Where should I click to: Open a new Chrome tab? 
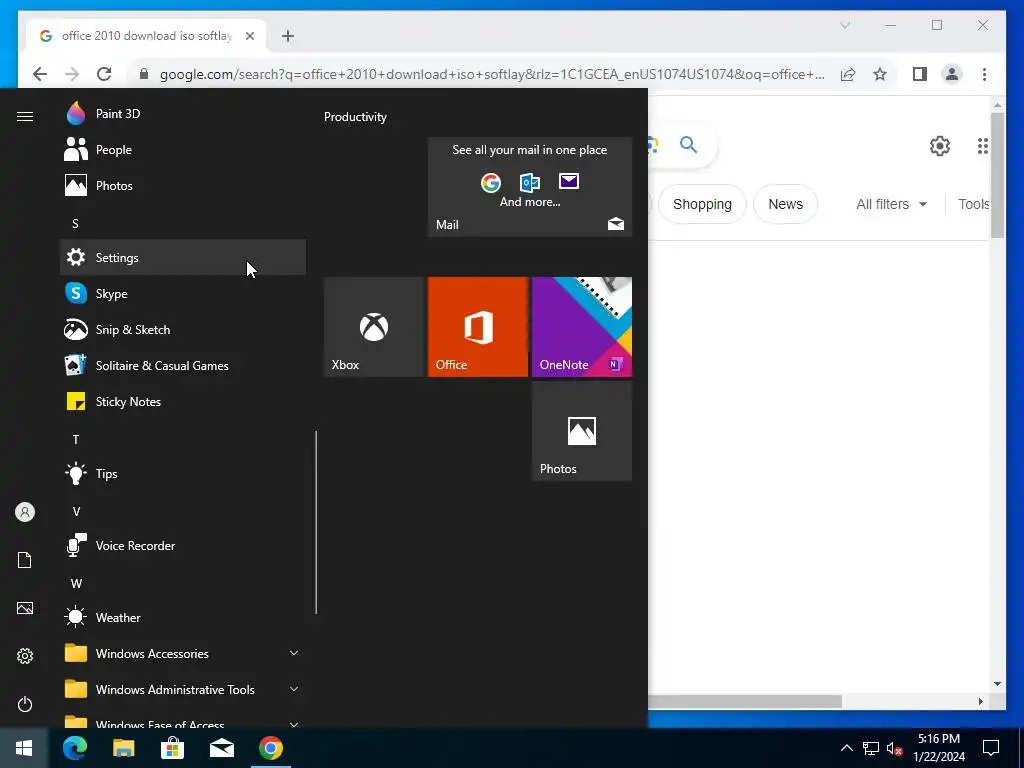click(288, 36)
